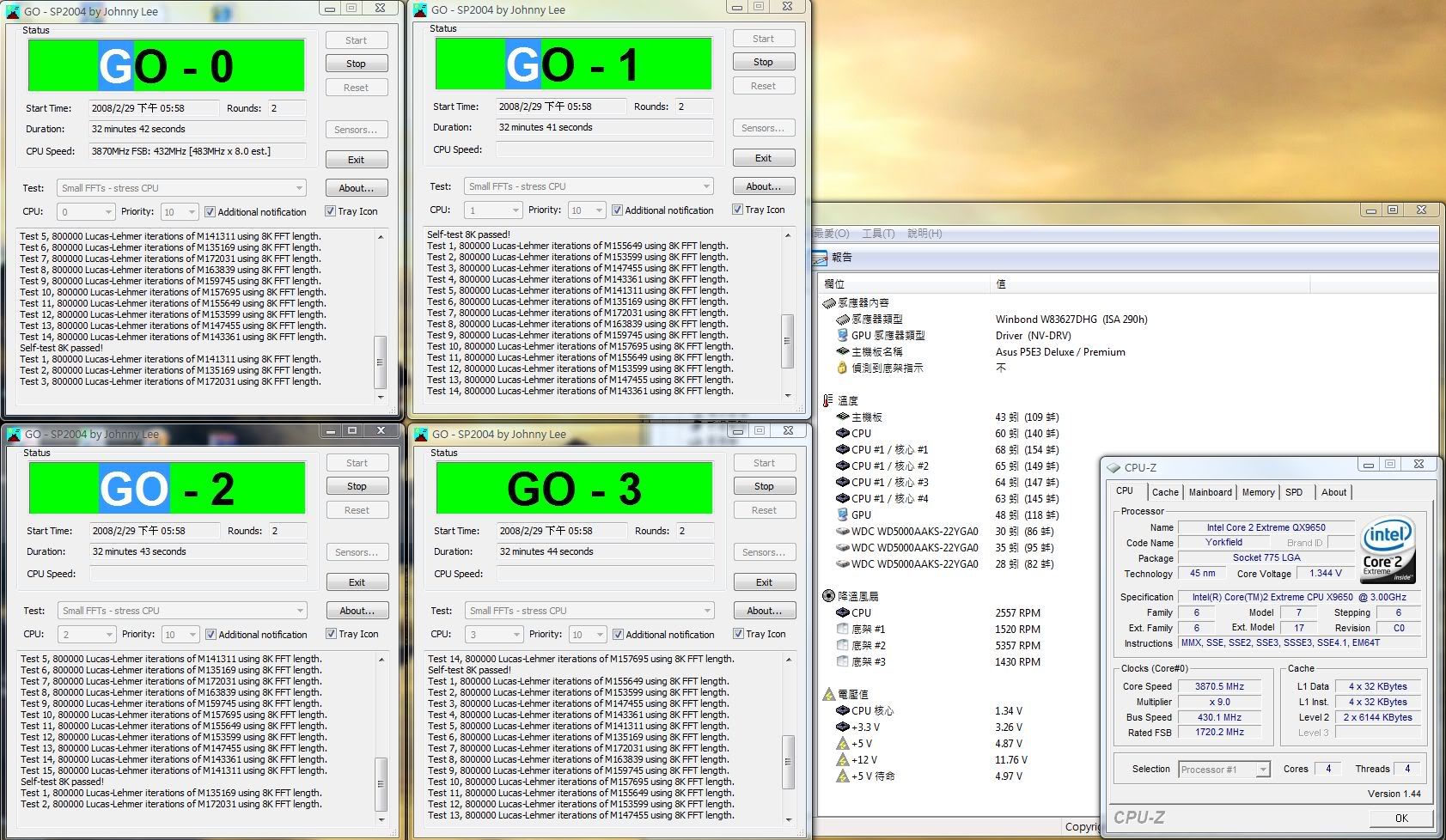
Task: Toggle Tray Icon checkbox in GO-1 window
Action: (737, 210)
